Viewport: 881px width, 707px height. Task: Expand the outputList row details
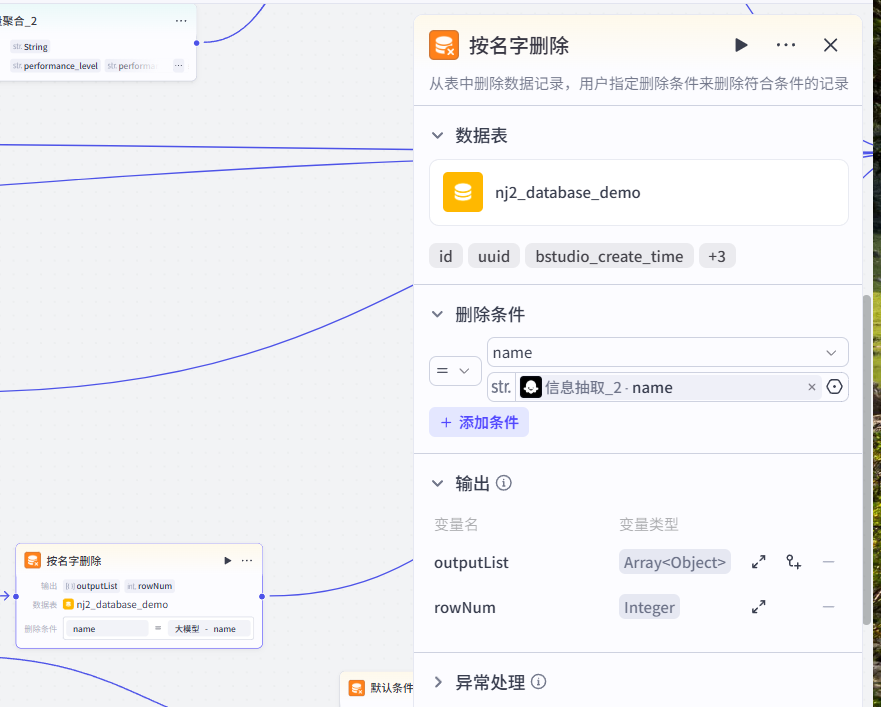759,562
